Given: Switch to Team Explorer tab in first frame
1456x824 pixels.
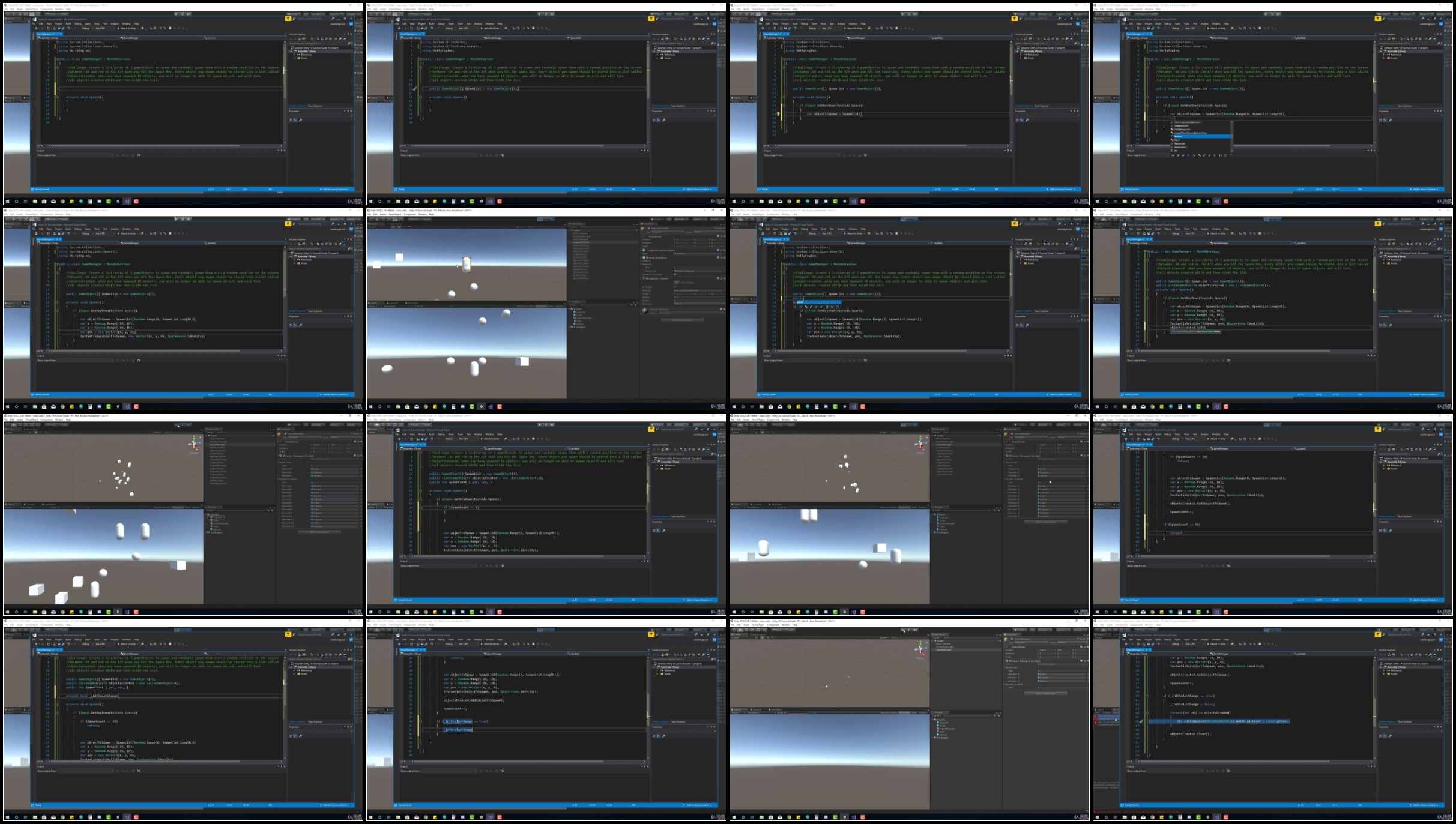Looking at the screenshot, I should [x=315, y=106].
